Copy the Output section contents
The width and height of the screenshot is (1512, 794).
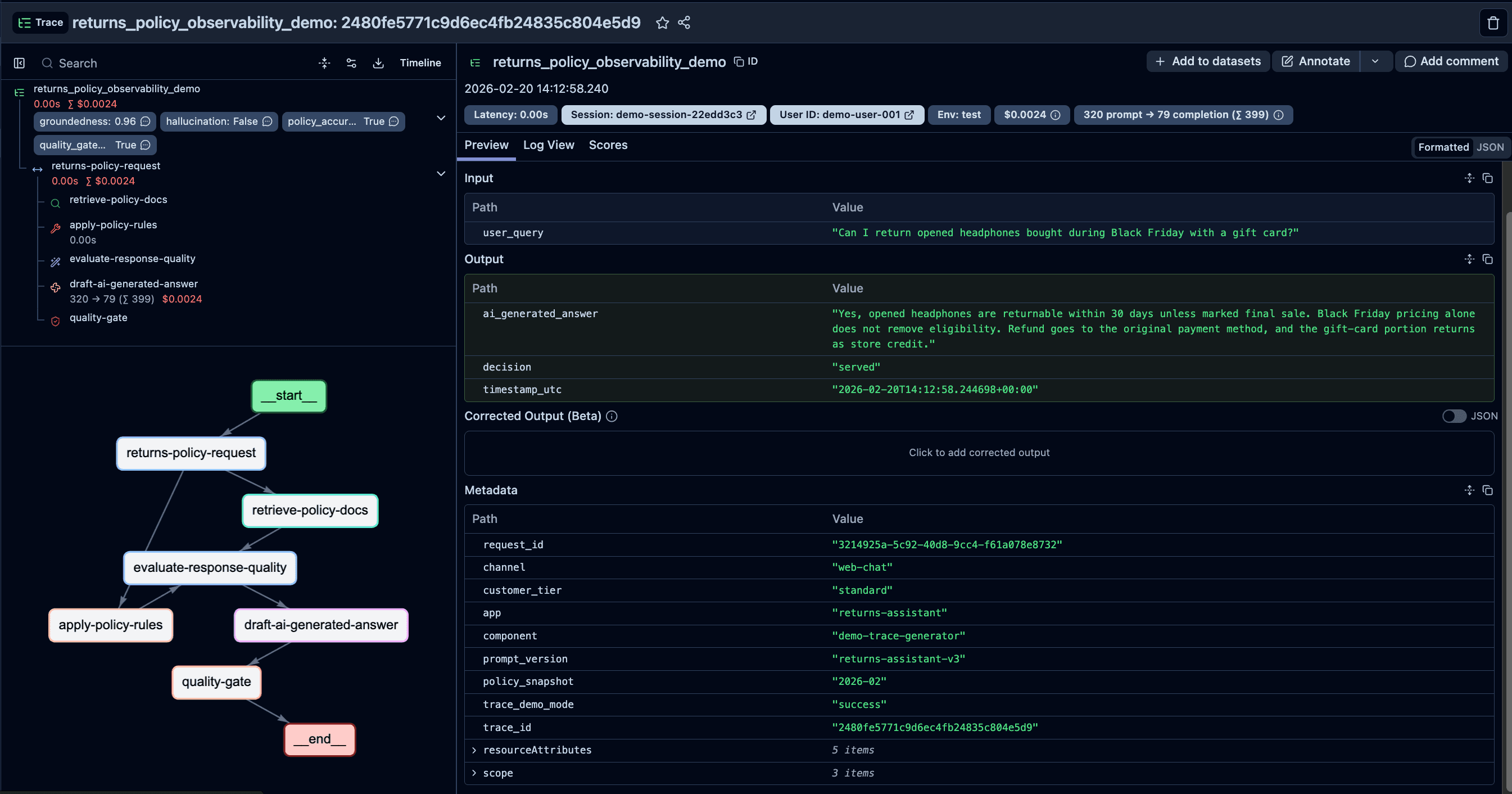[1487, 259]
